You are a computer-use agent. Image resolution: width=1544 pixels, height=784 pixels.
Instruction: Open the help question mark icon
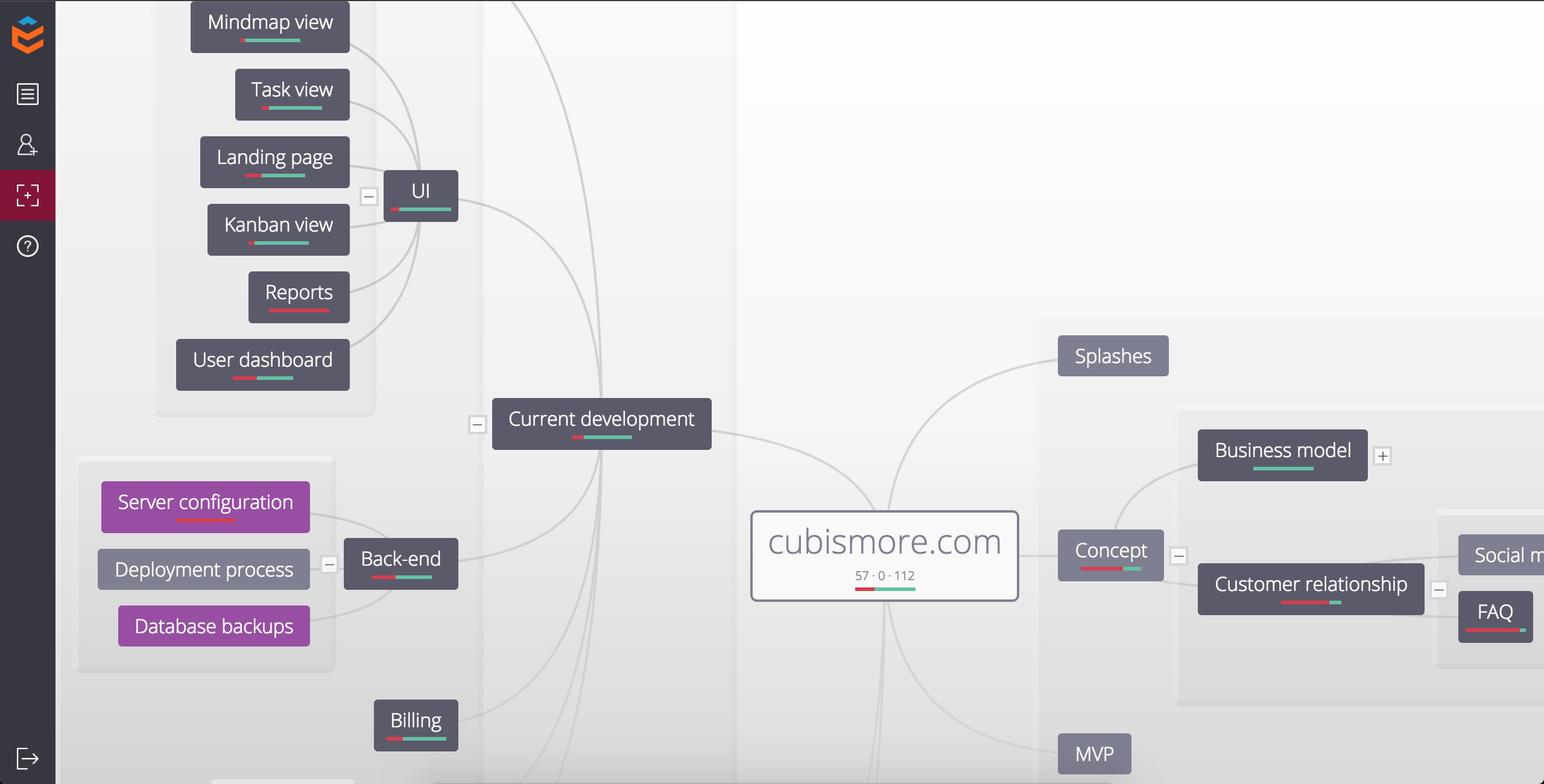coord(28,246)
